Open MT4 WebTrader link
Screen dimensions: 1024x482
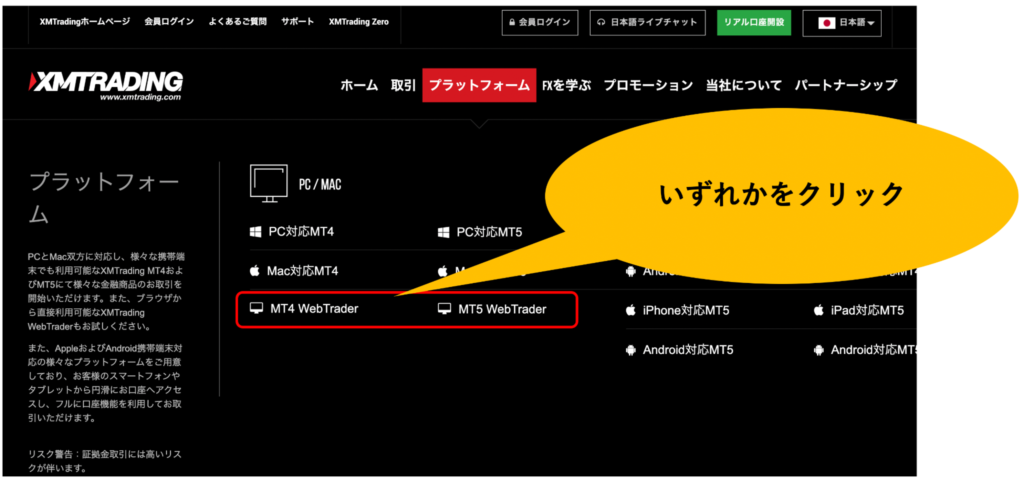pyautogui.click(x=314, y=309)
